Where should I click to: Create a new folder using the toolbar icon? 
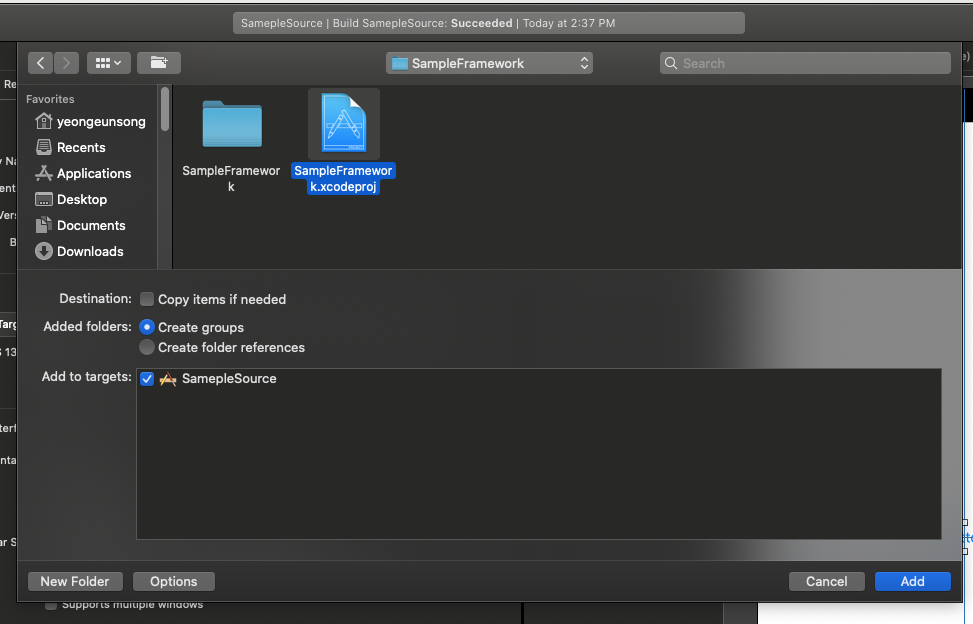click(x=159, y=63)
